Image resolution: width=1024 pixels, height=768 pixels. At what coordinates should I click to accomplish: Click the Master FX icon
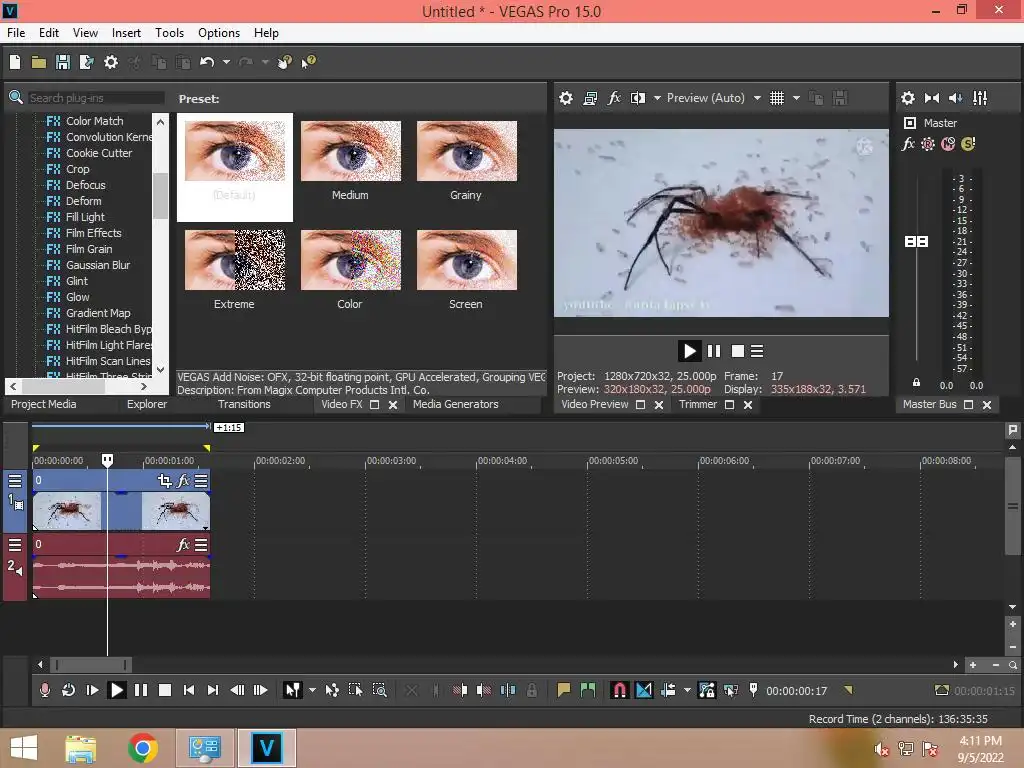908,144
